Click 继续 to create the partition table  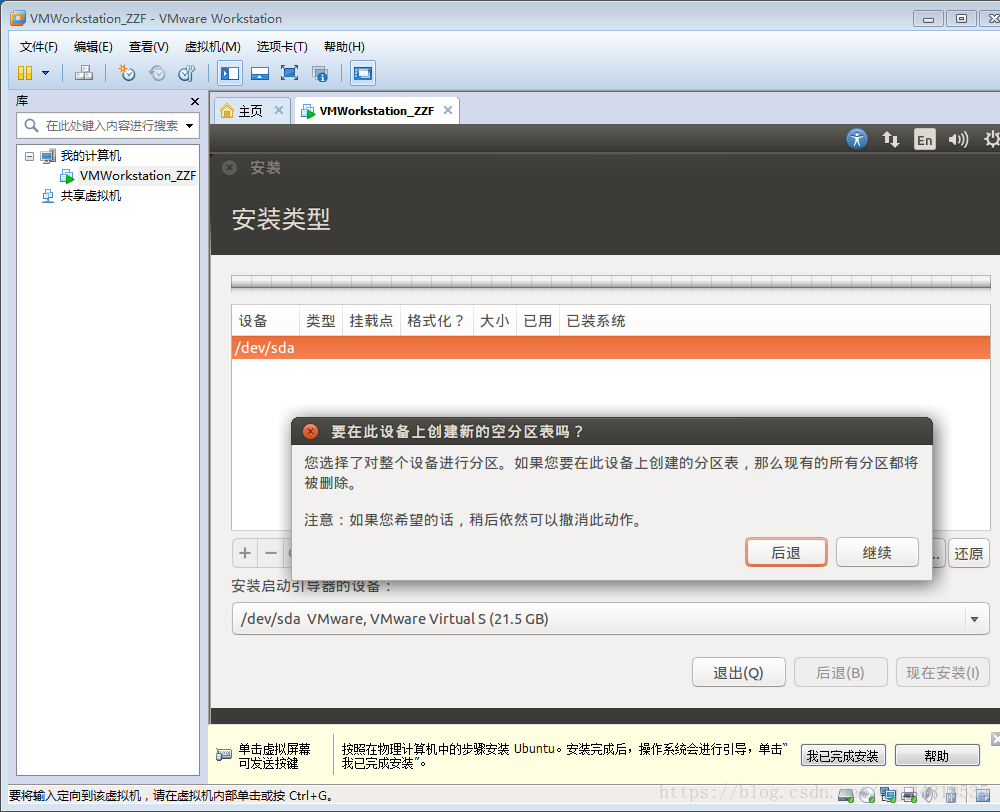pyautogui.click(x=877, y=552)
